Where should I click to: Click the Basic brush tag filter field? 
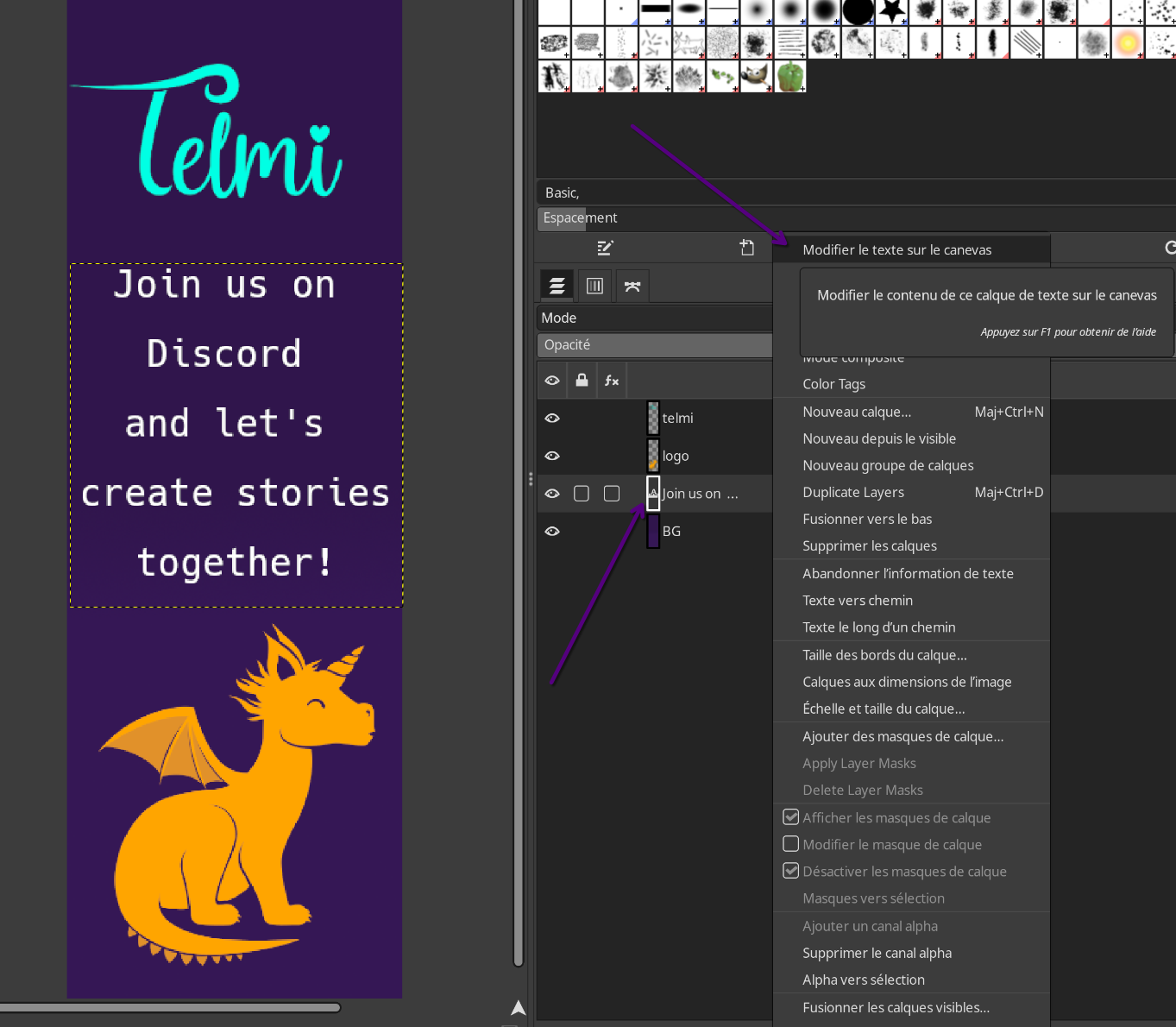[x=854, y=192]
